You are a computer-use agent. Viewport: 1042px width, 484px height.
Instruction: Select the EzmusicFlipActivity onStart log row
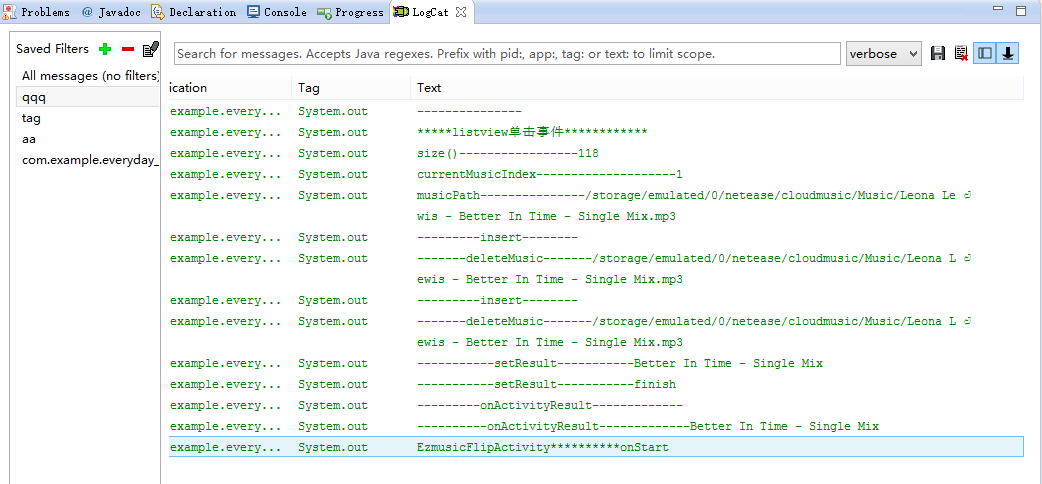tap(596, 447)
